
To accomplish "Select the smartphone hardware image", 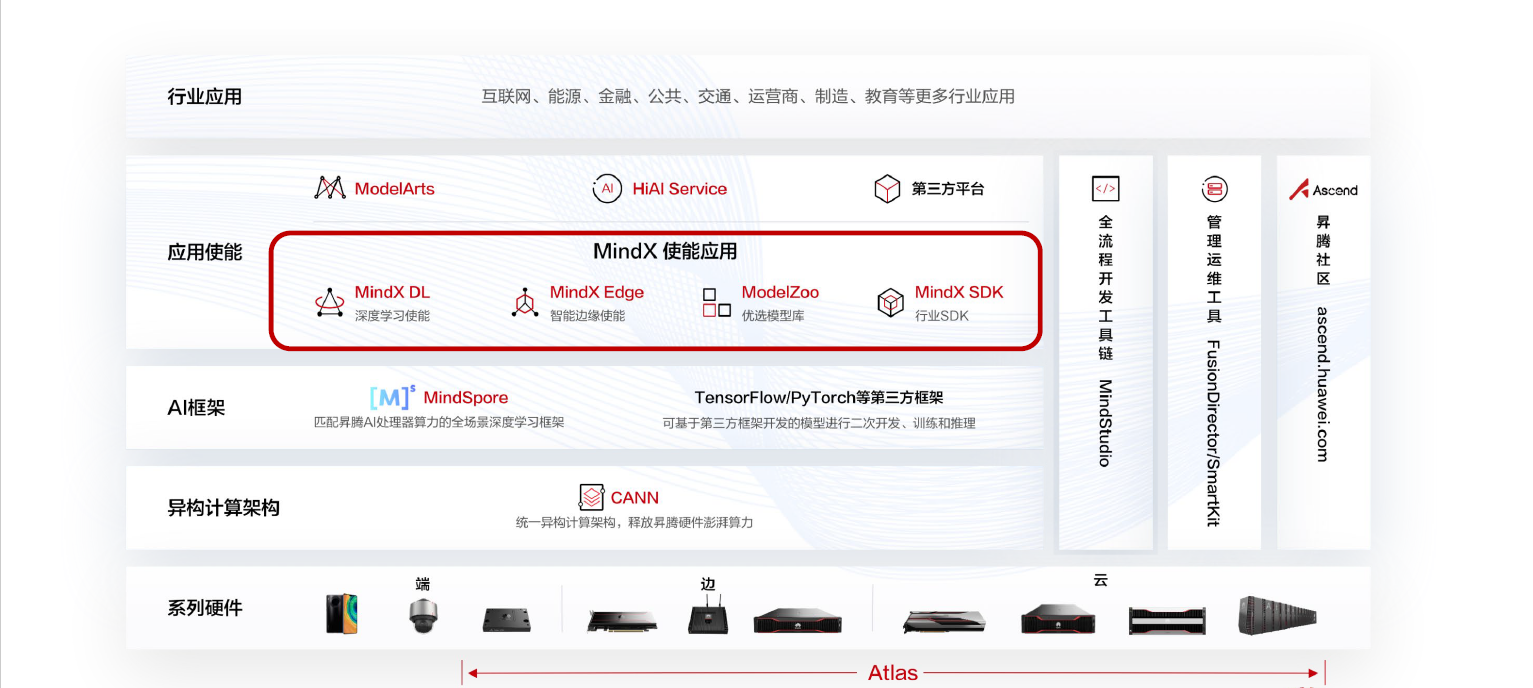I will 342,614.
